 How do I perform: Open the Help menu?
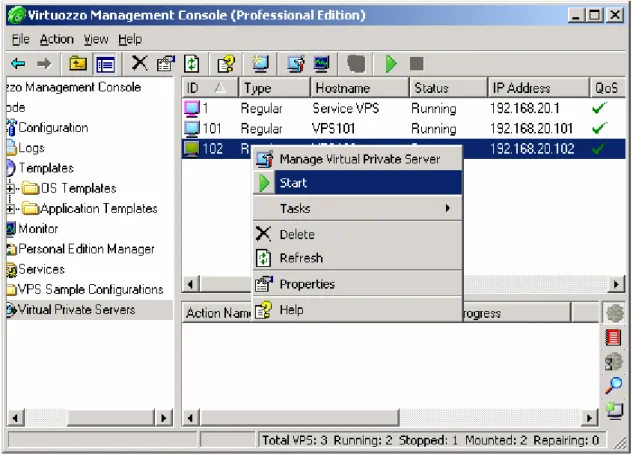point(130,39)
